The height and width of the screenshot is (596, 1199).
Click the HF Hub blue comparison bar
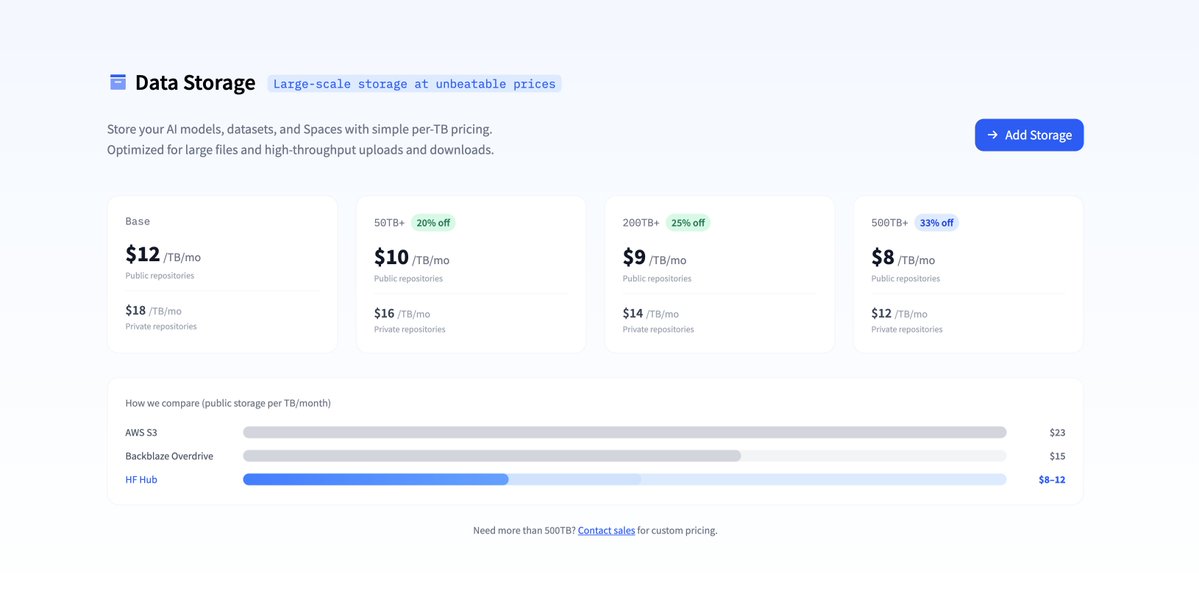click(375, 480)
